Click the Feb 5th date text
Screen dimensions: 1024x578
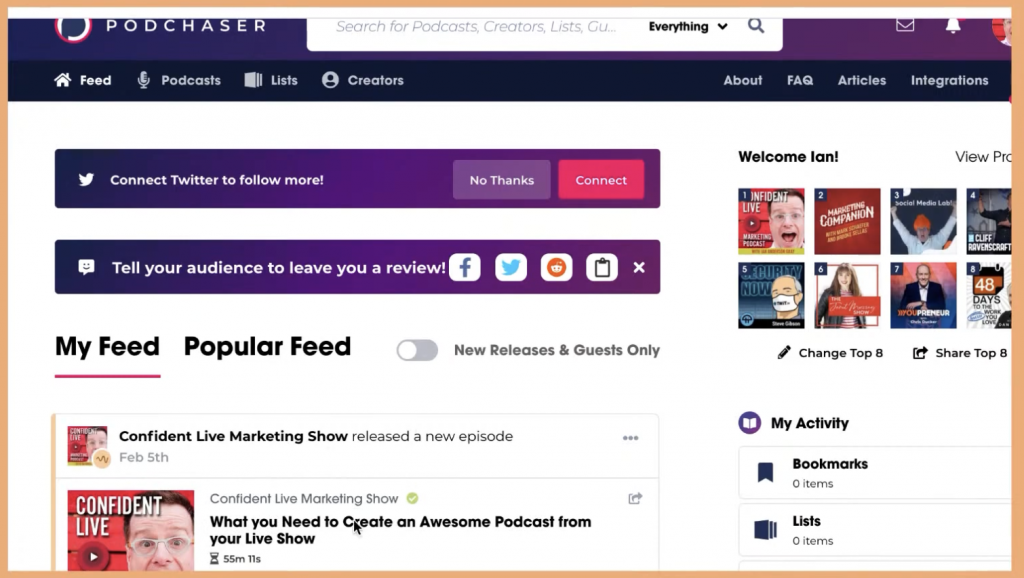point(144,457)
